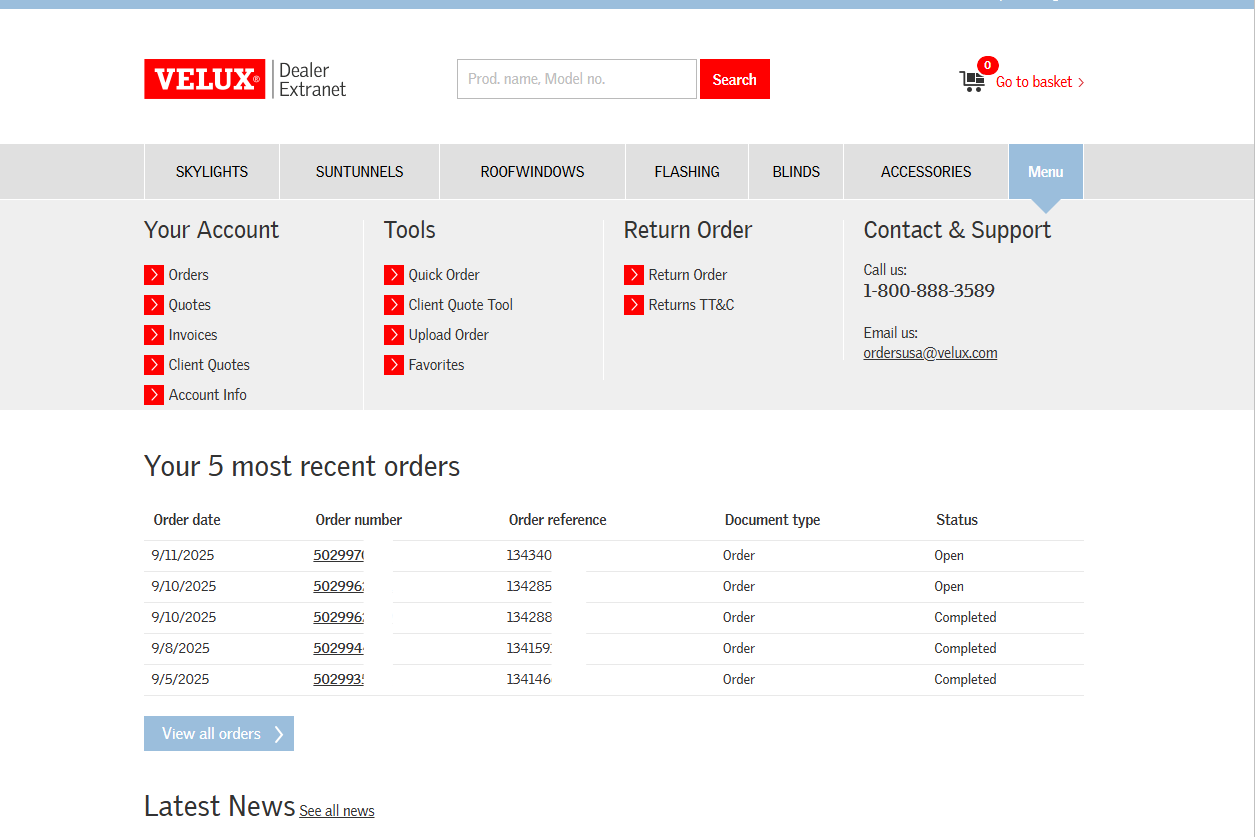Image resolution: width=1255 pixels, height=837 pixels.
Task: Click the red arrow icon beside Favorites
Action: click(x=394, y=365)
